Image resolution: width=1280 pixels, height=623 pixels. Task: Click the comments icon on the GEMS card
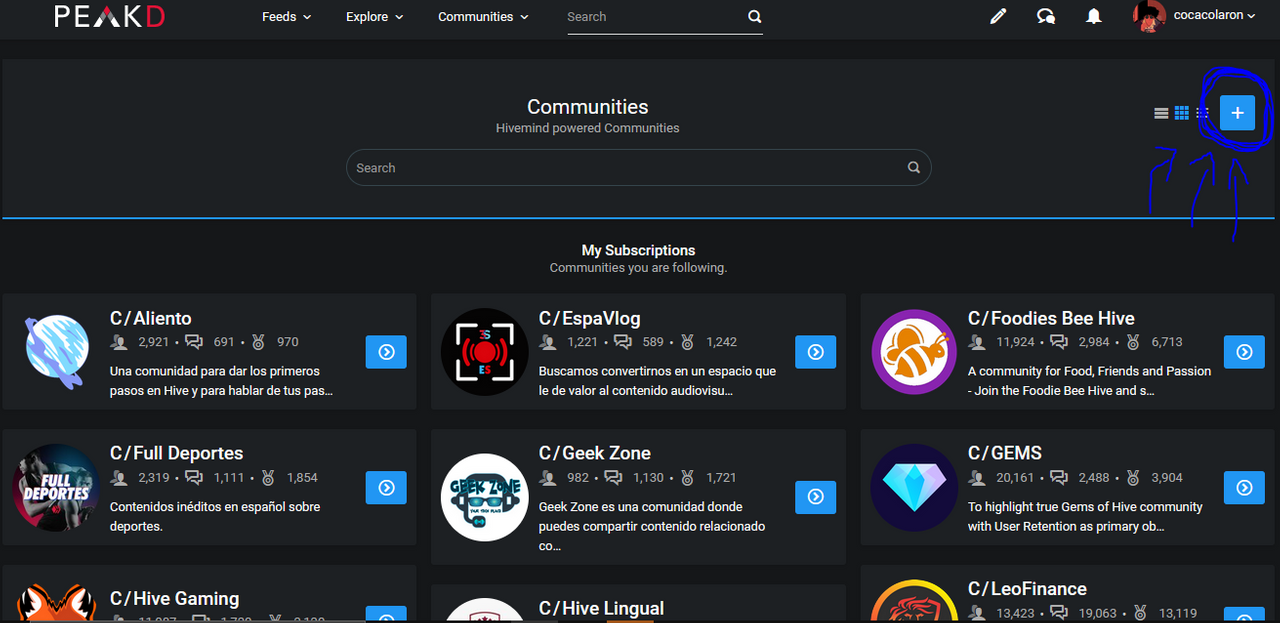(1060, 478)
